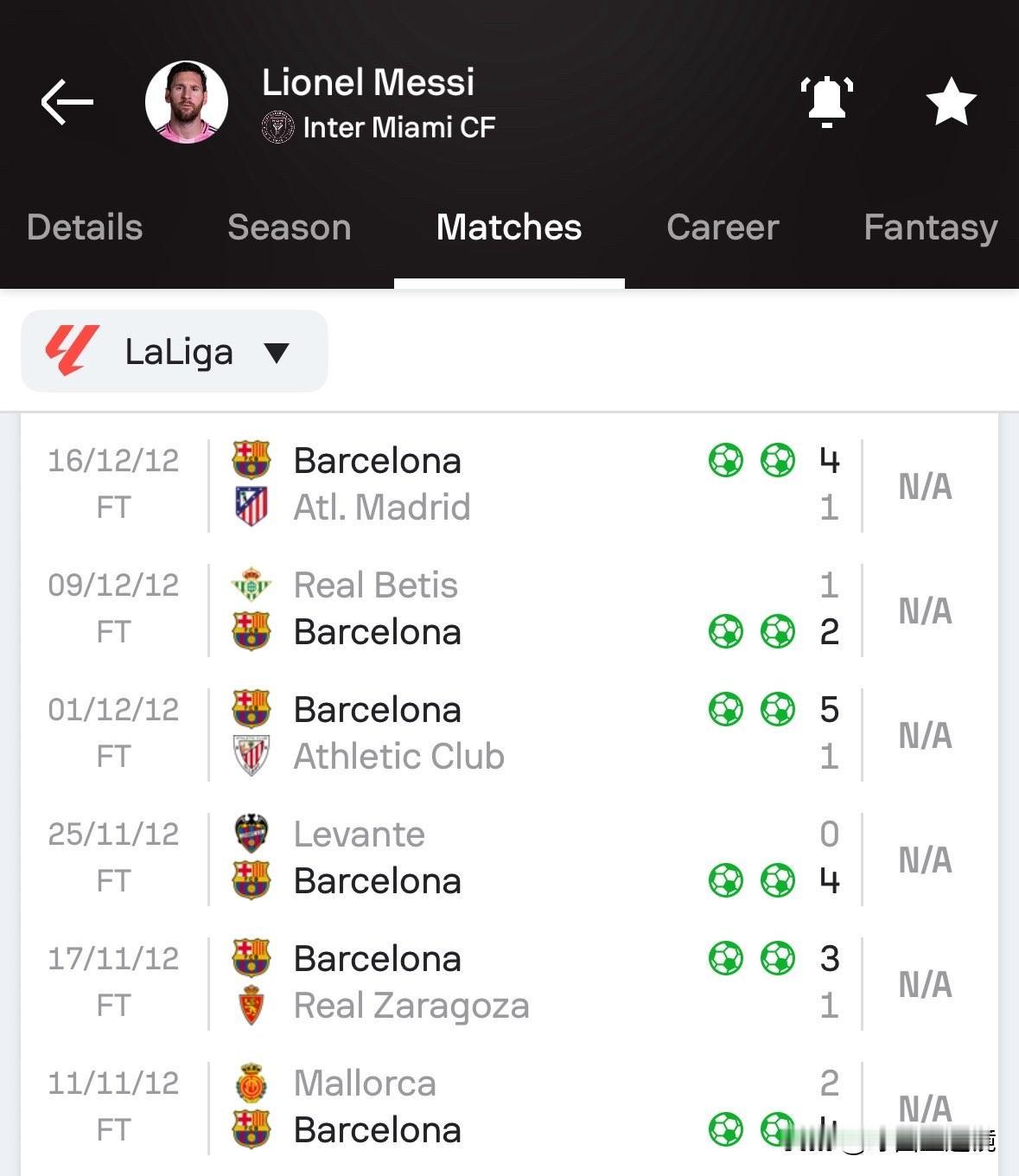Toggle the favorite star for Messi

(951, 101)
